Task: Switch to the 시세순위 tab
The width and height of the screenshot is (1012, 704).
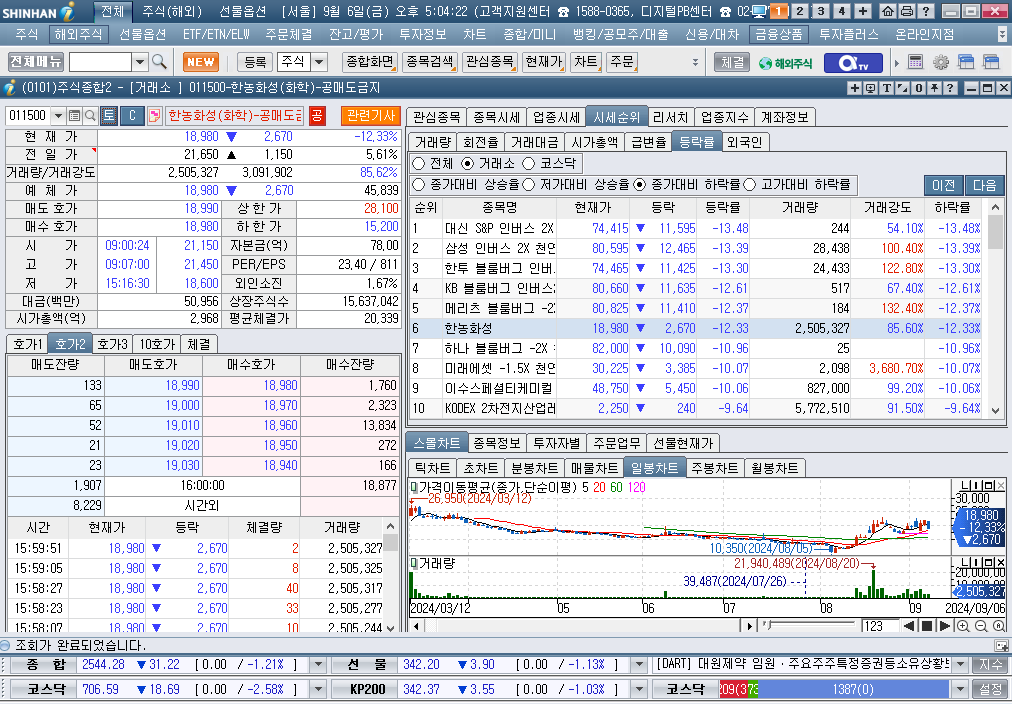Action: (x=616, y=117)
